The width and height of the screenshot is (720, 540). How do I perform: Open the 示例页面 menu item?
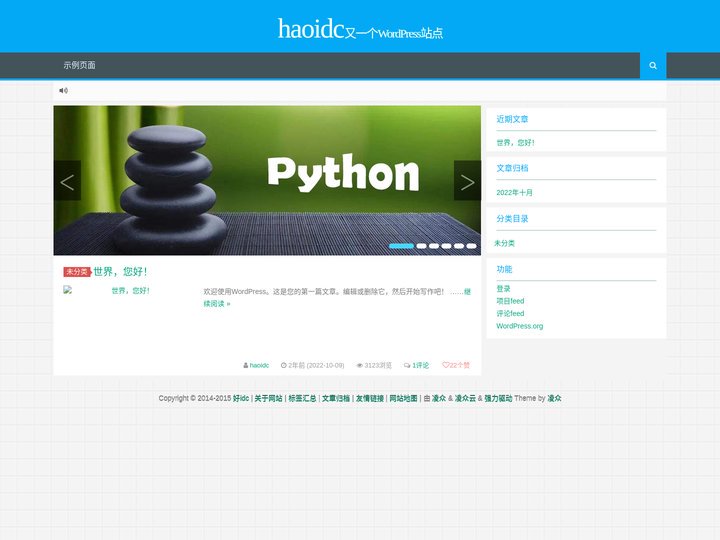point(79,65)
